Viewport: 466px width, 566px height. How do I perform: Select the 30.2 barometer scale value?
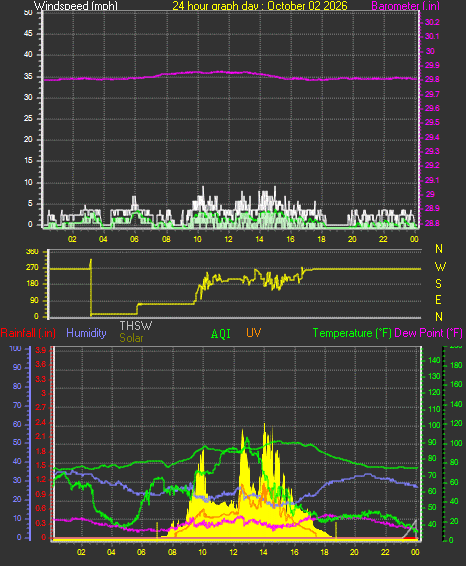point(432,22)
